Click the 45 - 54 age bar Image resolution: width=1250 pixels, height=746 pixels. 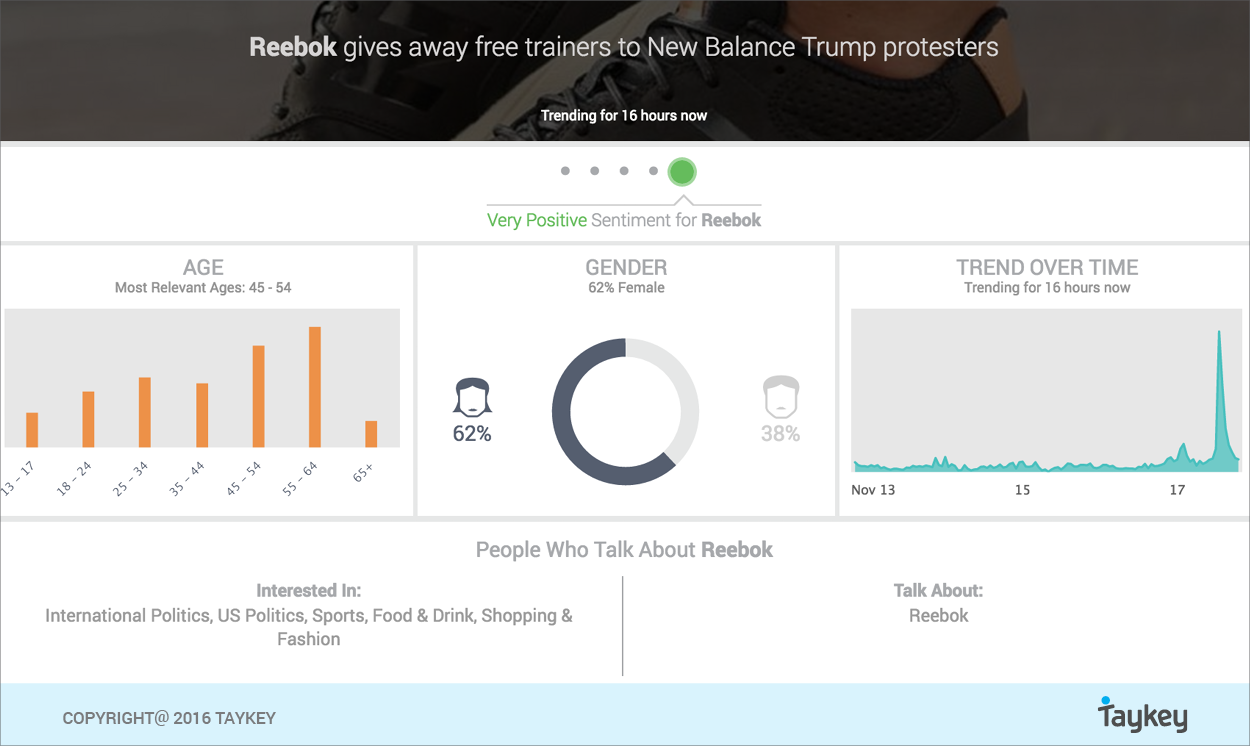[x=258, y=396]
